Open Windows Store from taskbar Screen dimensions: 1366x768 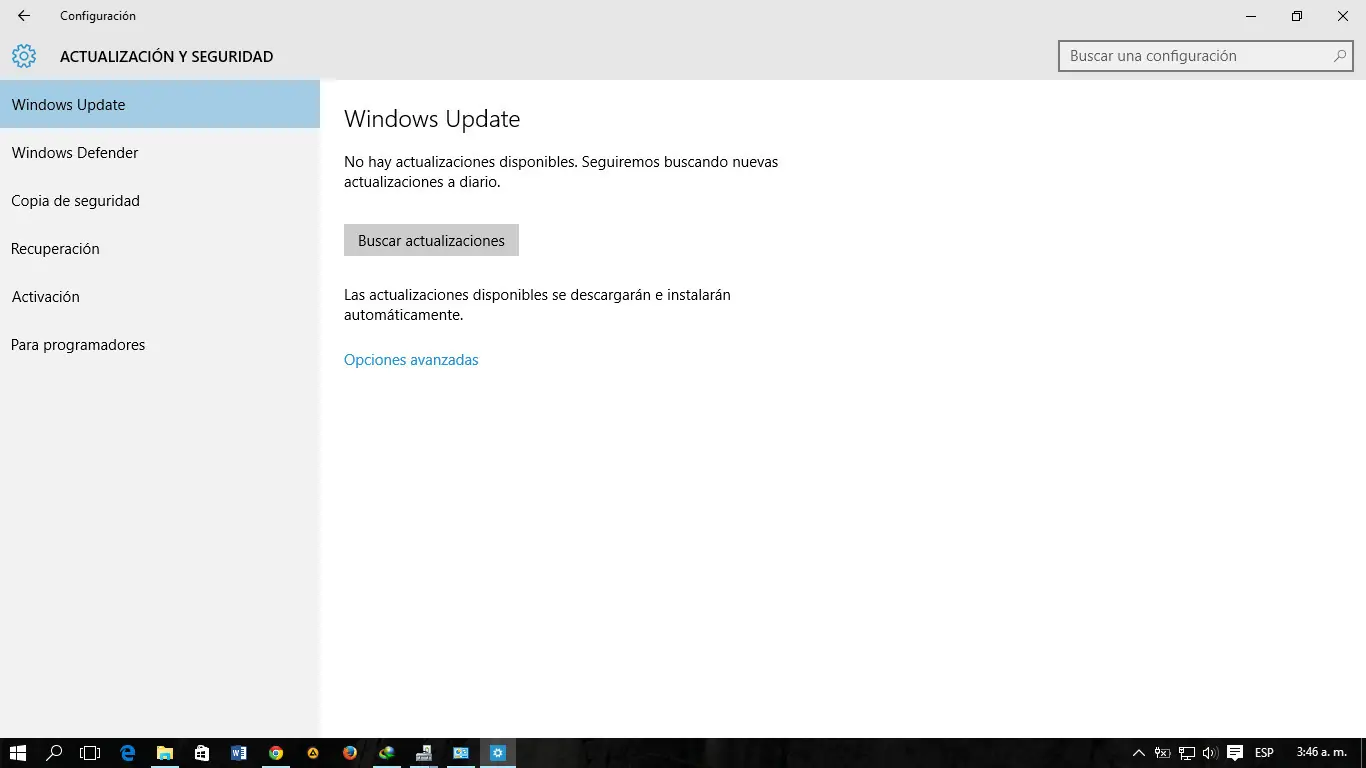(x=202, y=753)
